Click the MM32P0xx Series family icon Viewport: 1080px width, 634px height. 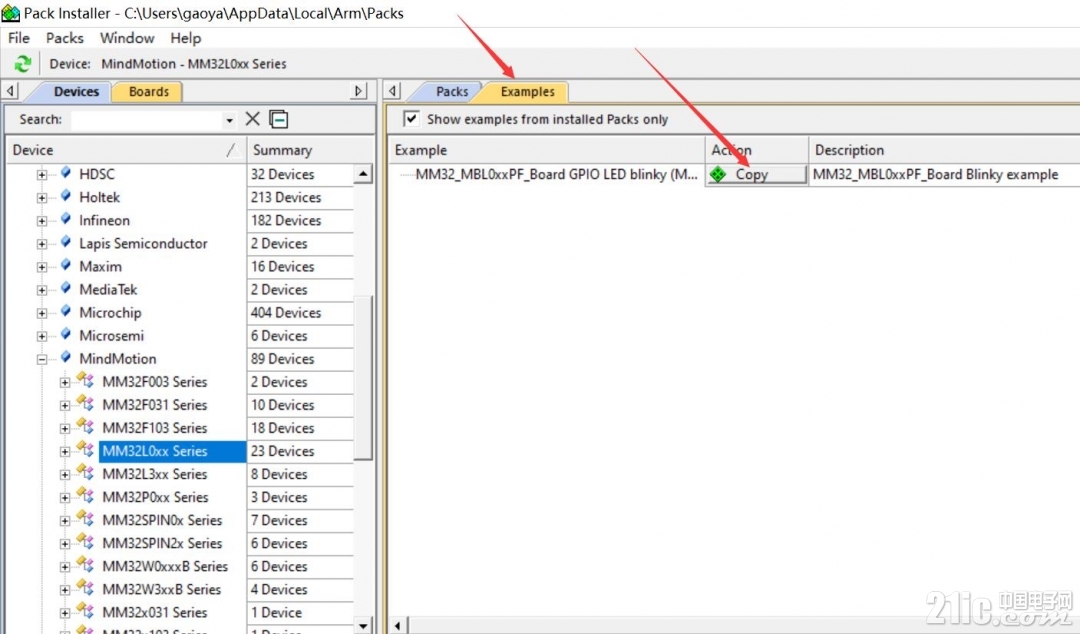[x=85, y=495]
